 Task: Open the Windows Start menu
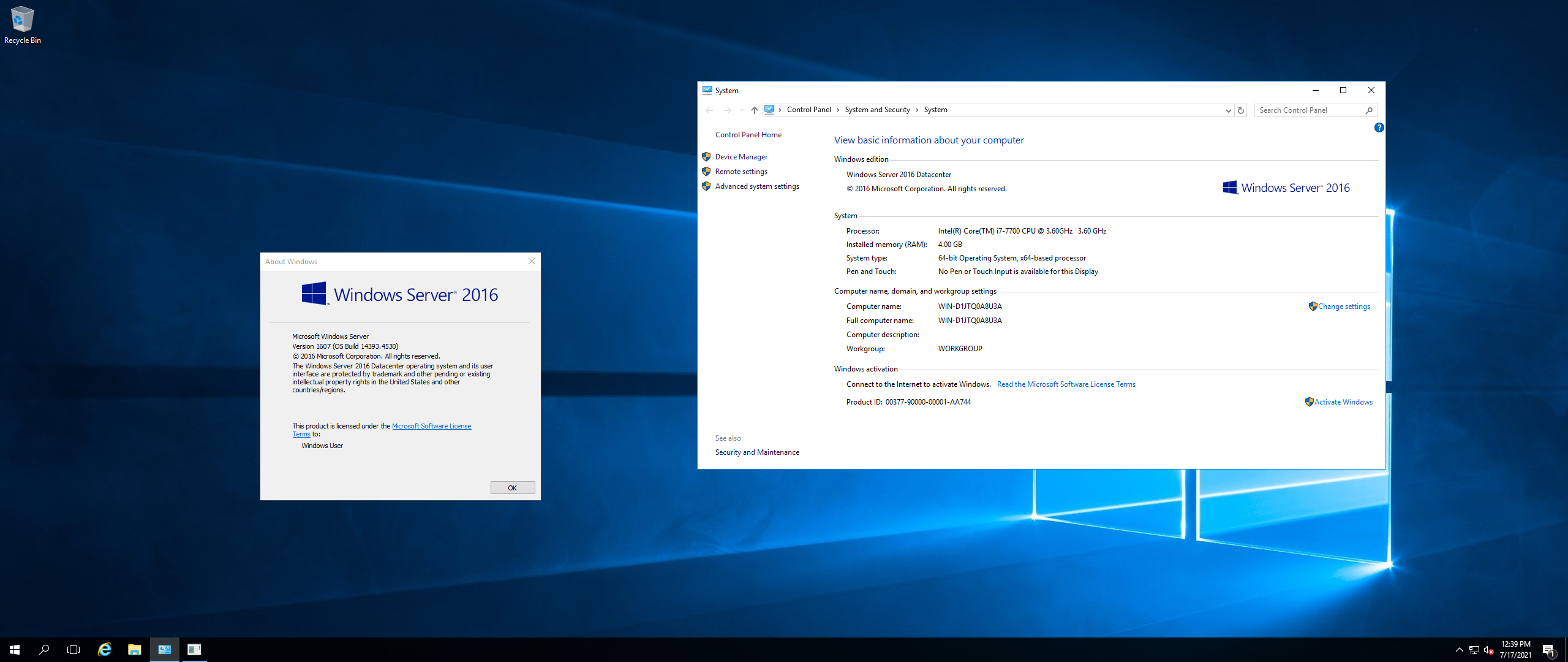tap(15, 650)
